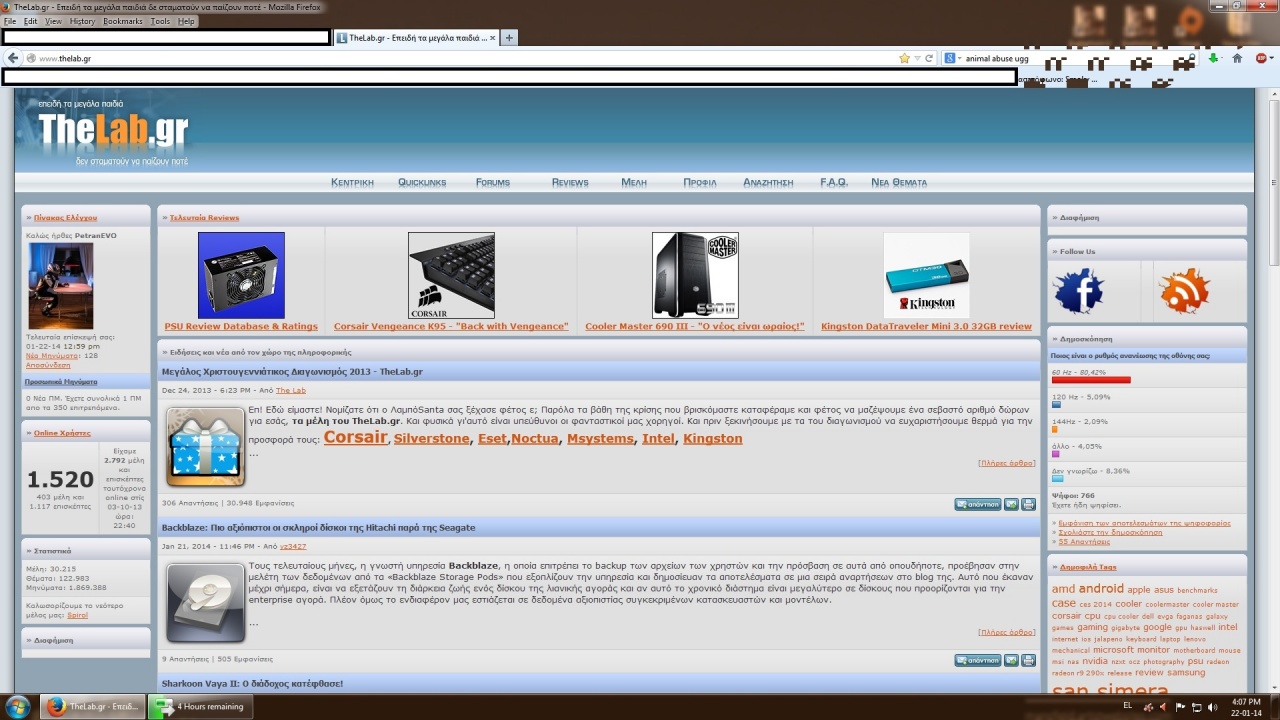Image resolution: width=1280 pixels, height=720 pixels.
Task: Open the '4 Hours remaining' taskbar item
Action: [x=199, y=706]
